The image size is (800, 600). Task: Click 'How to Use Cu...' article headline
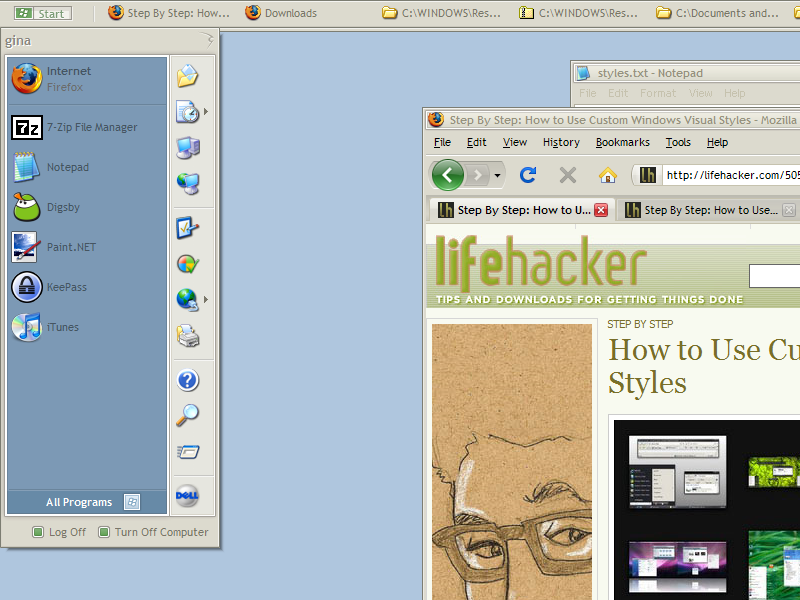click(x=704, y=366)
